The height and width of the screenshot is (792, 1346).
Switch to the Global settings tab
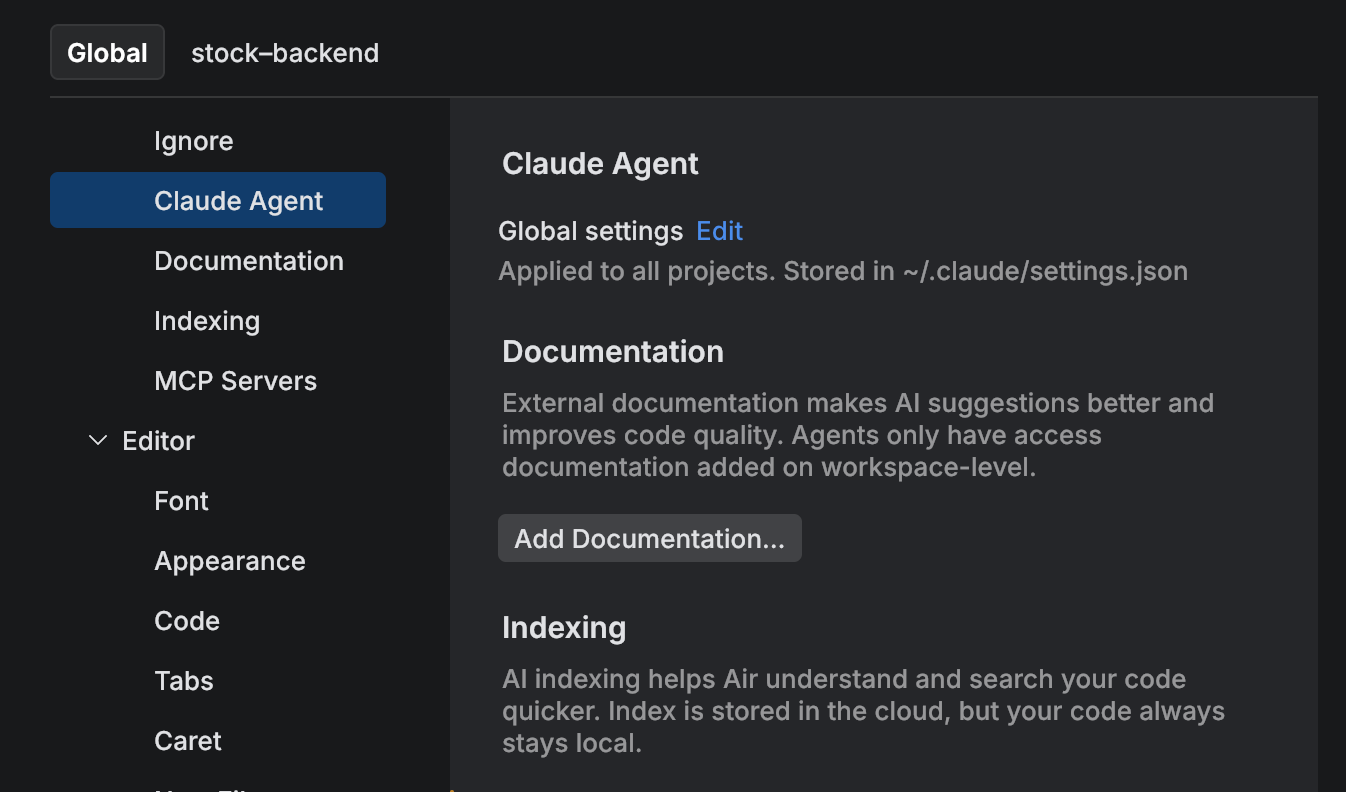[x=106, y=52]
